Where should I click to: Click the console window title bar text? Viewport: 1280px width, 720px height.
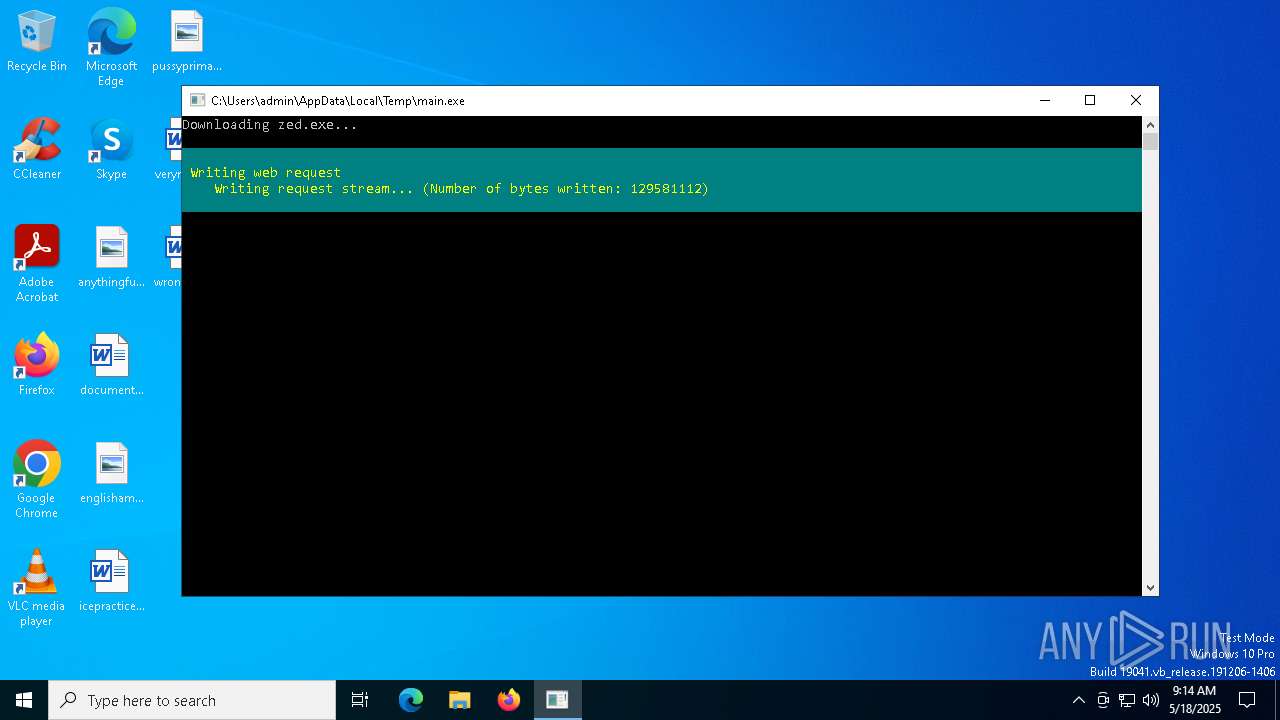click(x=338, y=100)
